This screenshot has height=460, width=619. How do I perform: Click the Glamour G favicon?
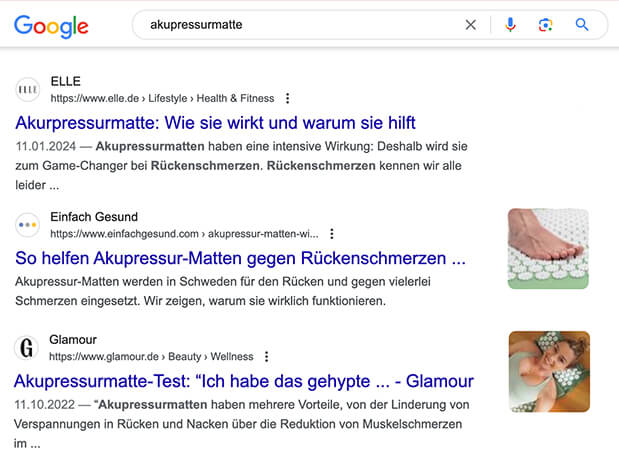26,348
